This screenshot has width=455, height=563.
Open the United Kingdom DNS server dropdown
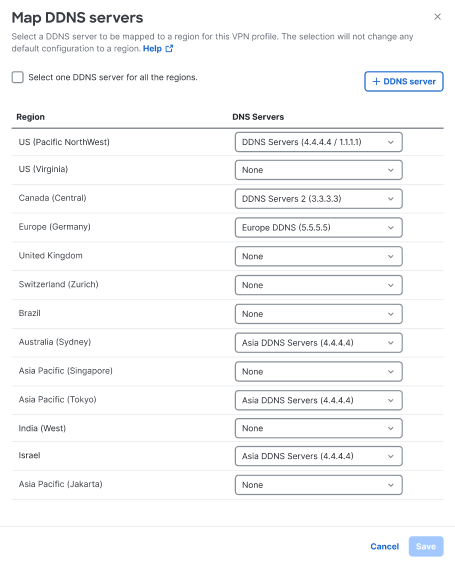pyautogui.click(x=319, y=256)
